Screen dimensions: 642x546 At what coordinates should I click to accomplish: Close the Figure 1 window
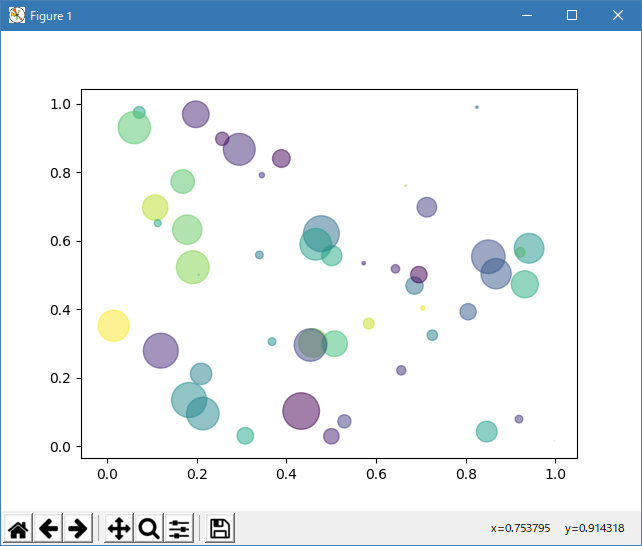618,16
